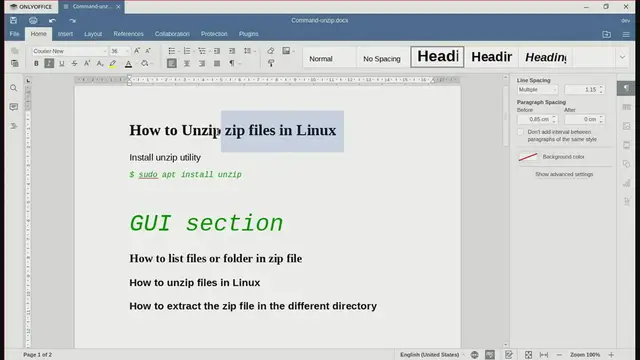
Task: Open the File tab
Action: coord(14,34)
